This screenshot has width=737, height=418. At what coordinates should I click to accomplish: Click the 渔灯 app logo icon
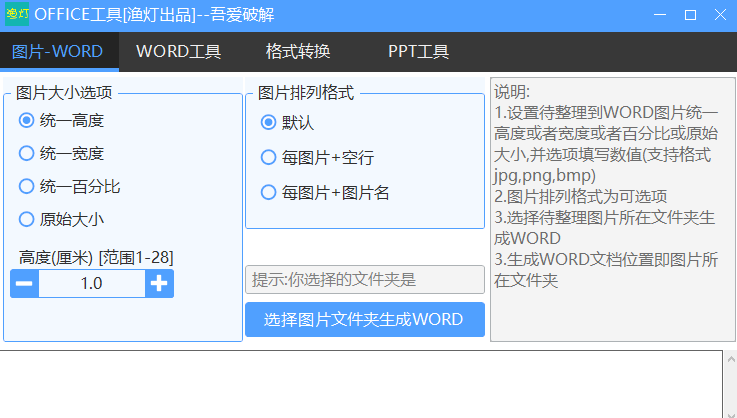tap(17, 15)
